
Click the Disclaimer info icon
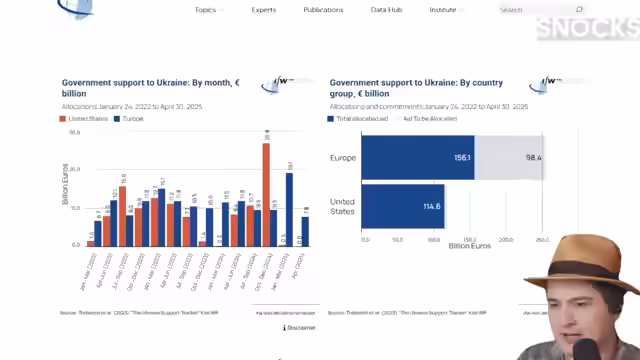tap(284, 328)
